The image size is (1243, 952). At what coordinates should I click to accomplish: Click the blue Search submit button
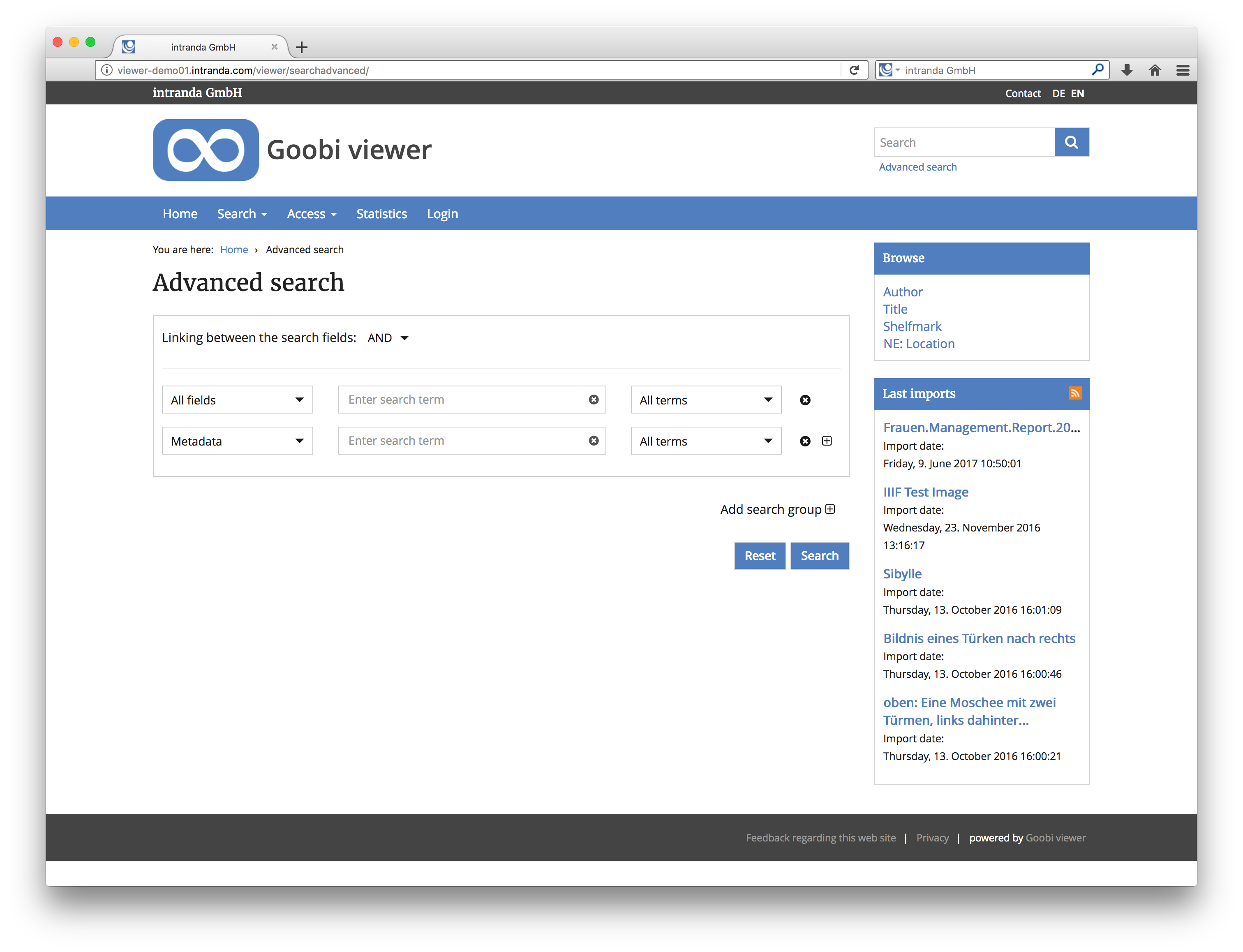click(x=819, y=555)
